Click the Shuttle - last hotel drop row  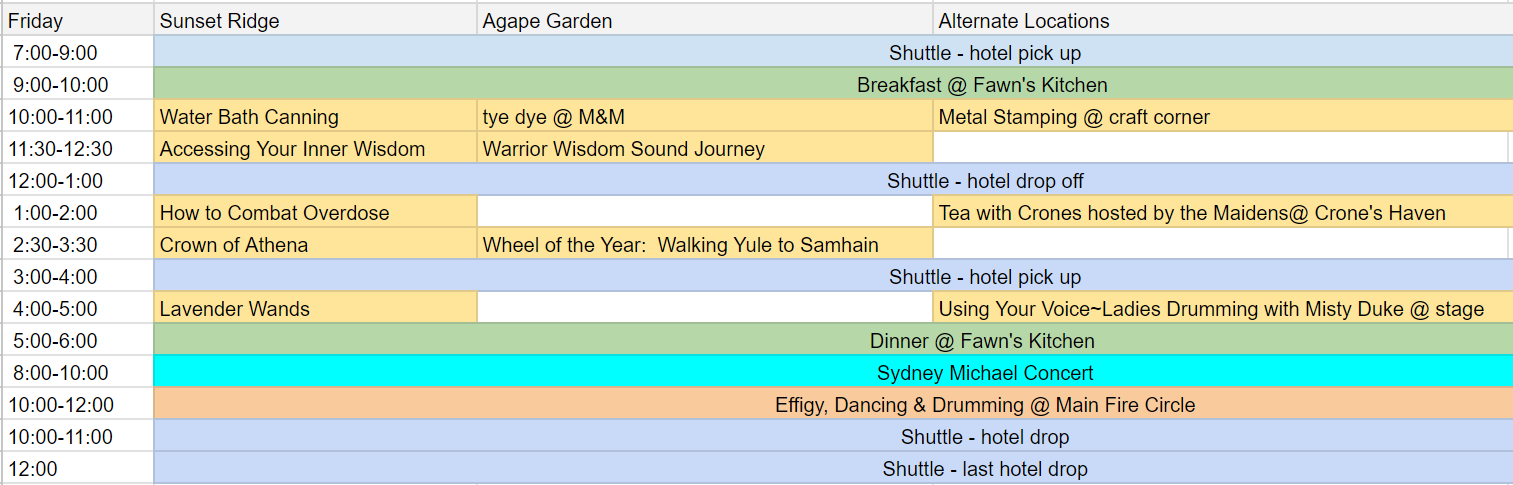click(834, 468)
